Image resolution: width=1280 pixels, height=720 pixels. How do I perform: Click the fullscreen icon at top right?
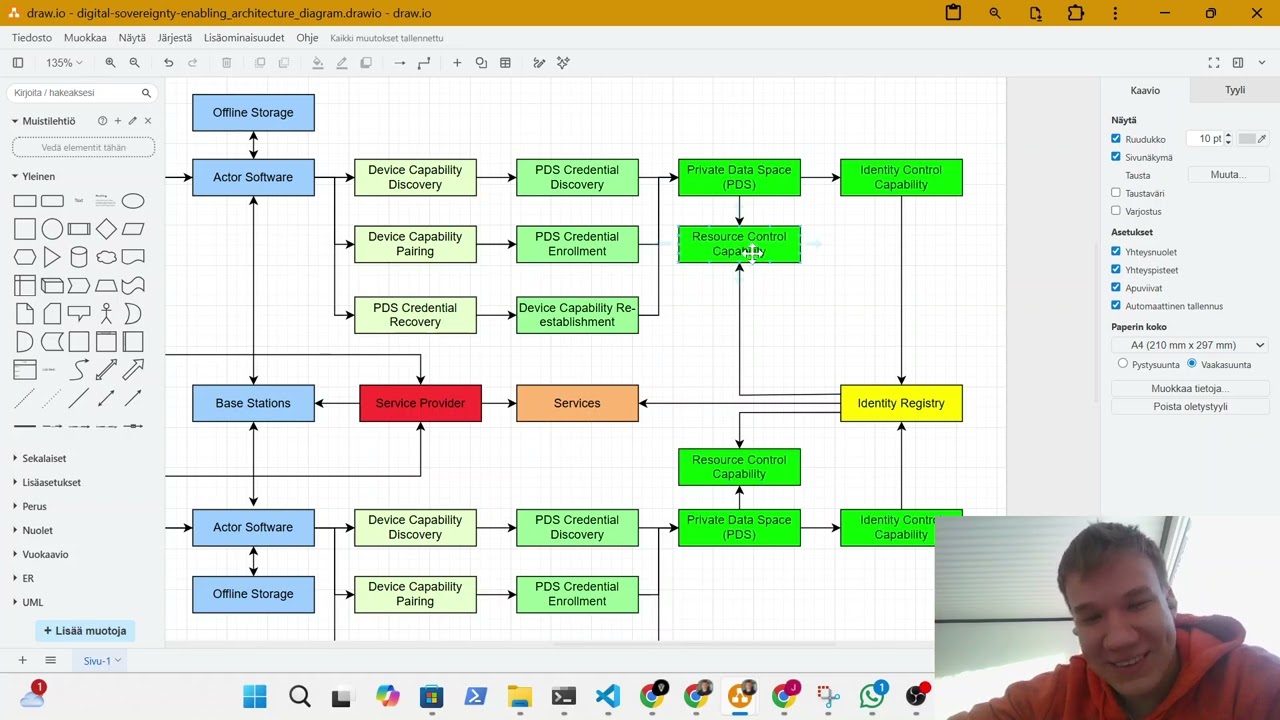point(1214,63)
